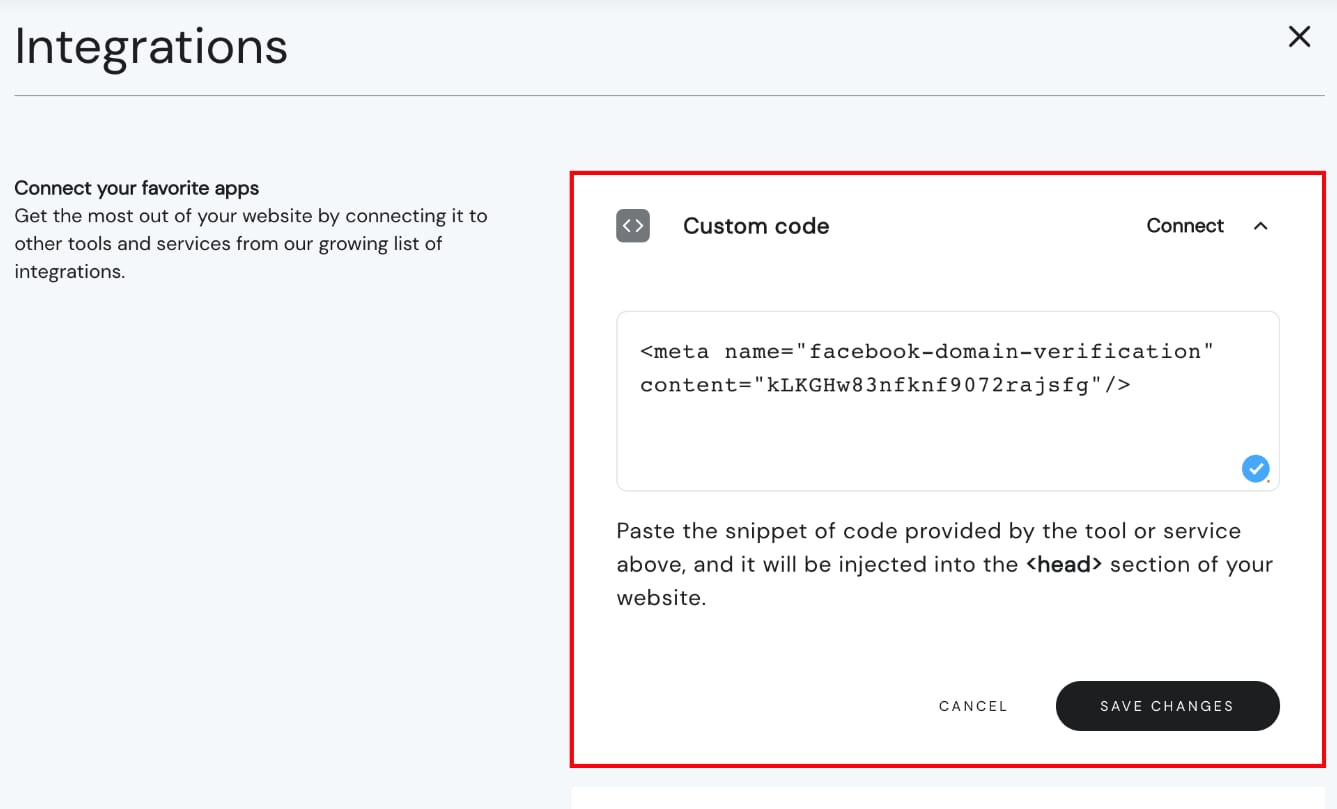Click the Custom code brackets icon
This screenshot has width=1337, height=809.
pos(633,226)
